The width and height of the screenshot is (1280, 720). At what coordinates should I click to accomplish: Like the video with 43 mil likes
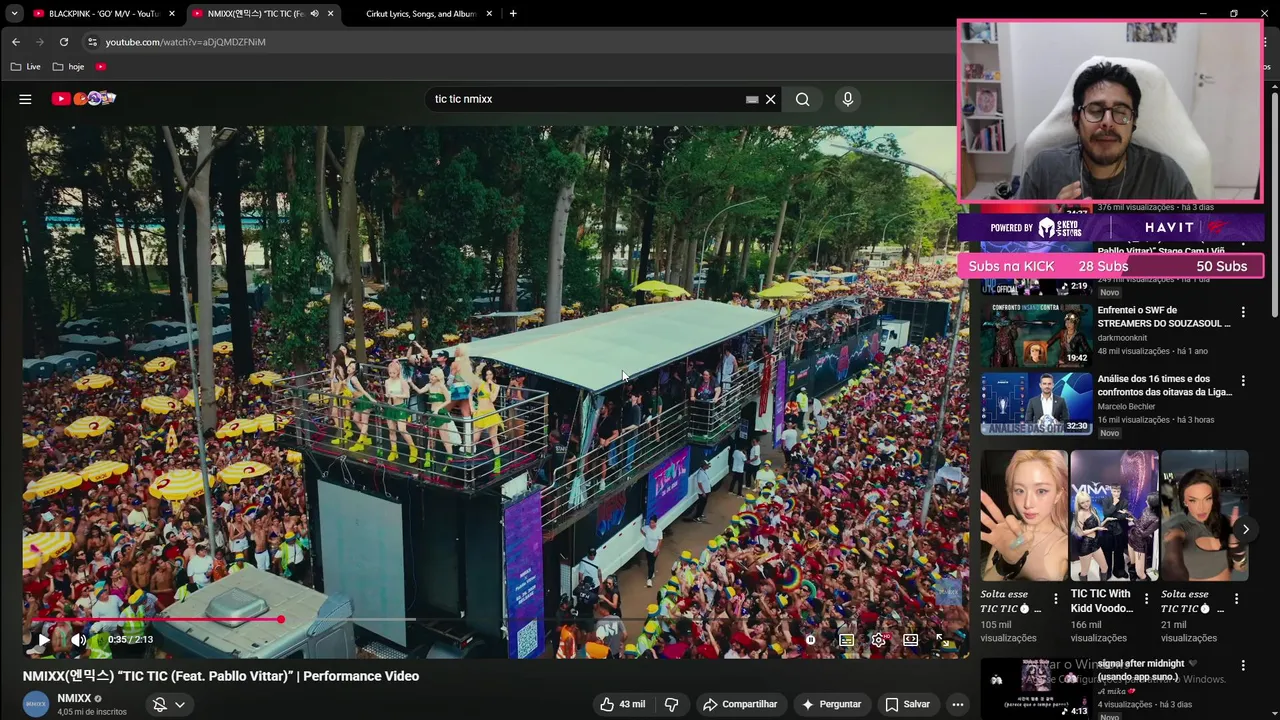pos(622,704)
